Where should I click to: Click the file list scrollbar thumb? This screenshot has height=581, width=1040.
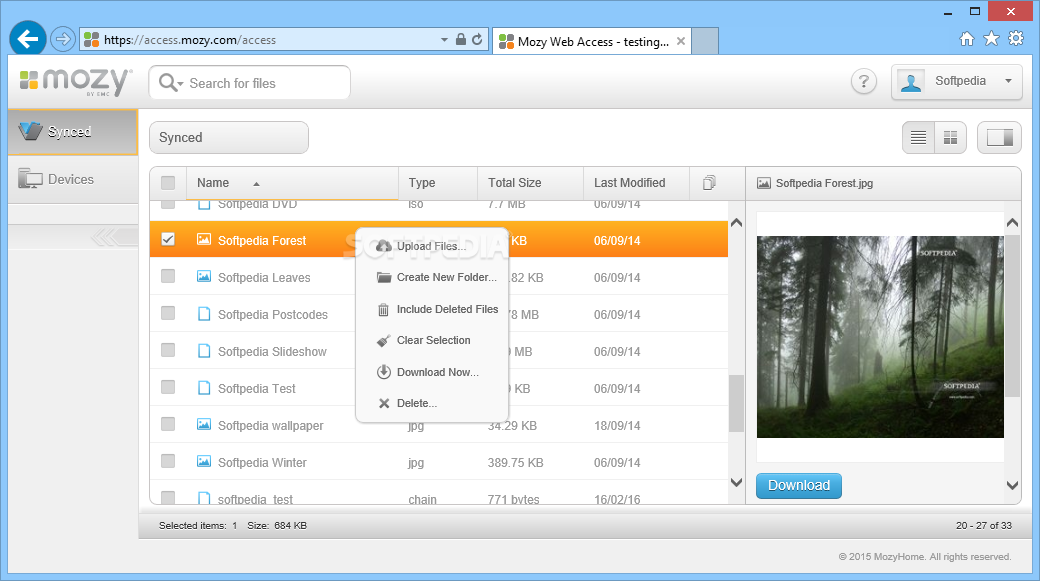736,403
